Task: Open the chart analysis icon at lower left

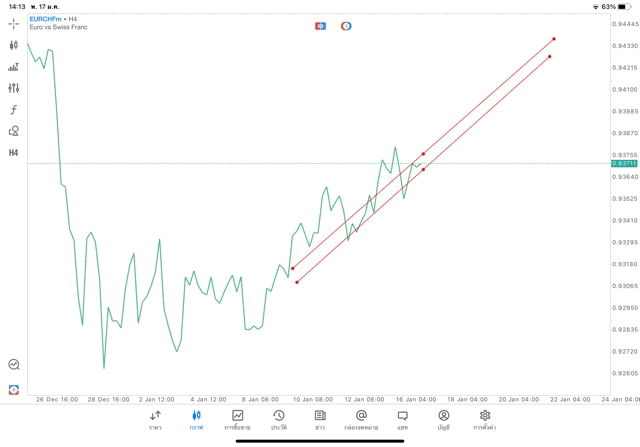Action: pos(14,365)
